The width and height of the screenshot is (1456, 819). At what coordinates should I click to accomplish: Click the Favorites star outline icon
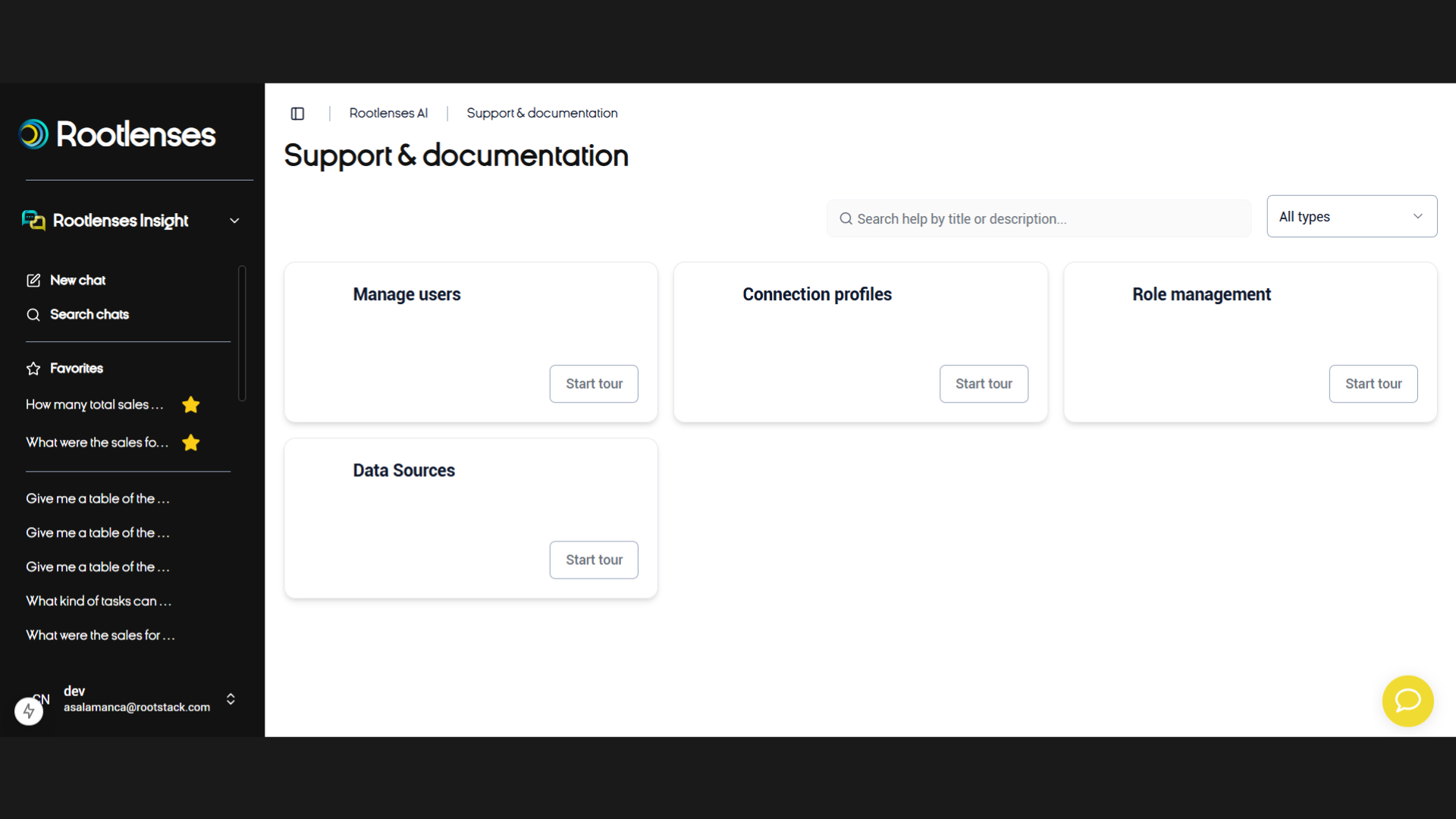33,369
